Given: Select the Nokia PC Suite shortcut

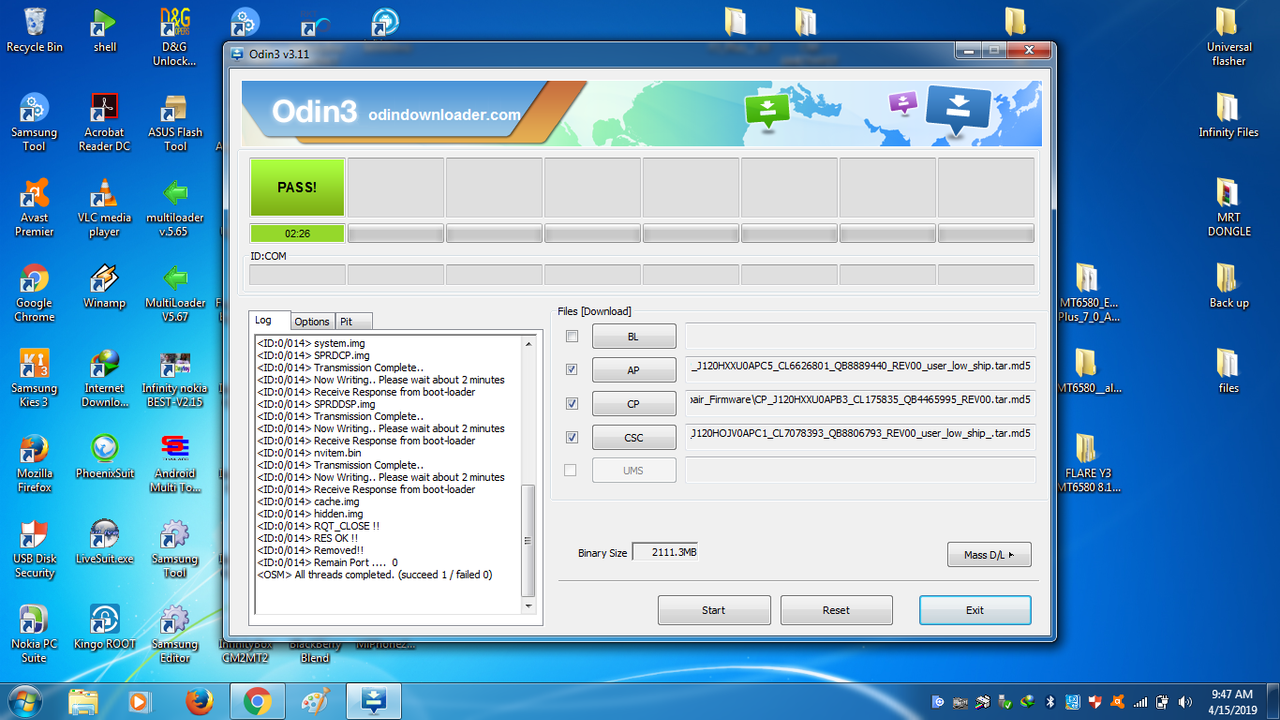Looking at the screenshot, I should (x=34, y=634).
